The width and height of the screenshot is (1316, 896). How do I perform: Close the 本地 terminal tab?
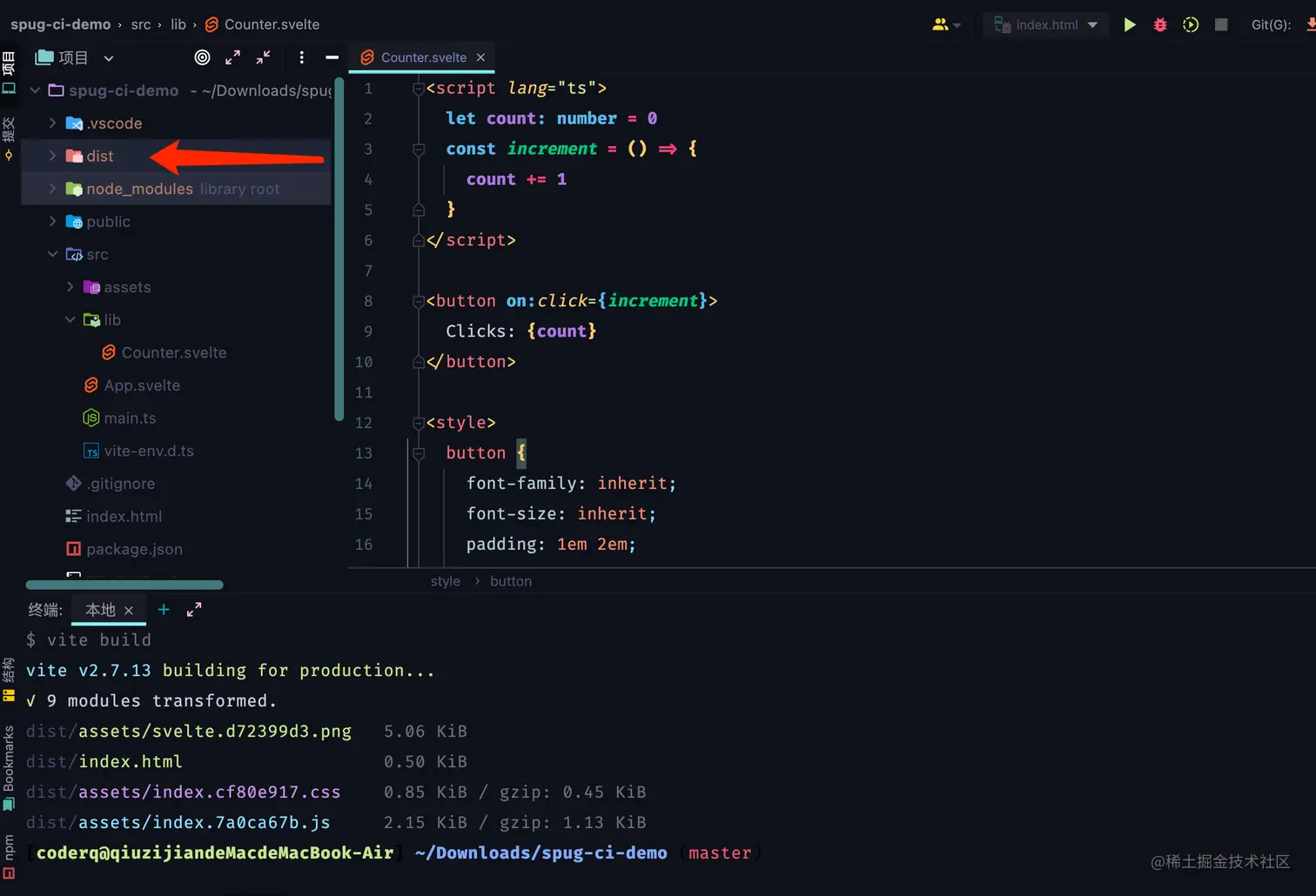point(129,611)
